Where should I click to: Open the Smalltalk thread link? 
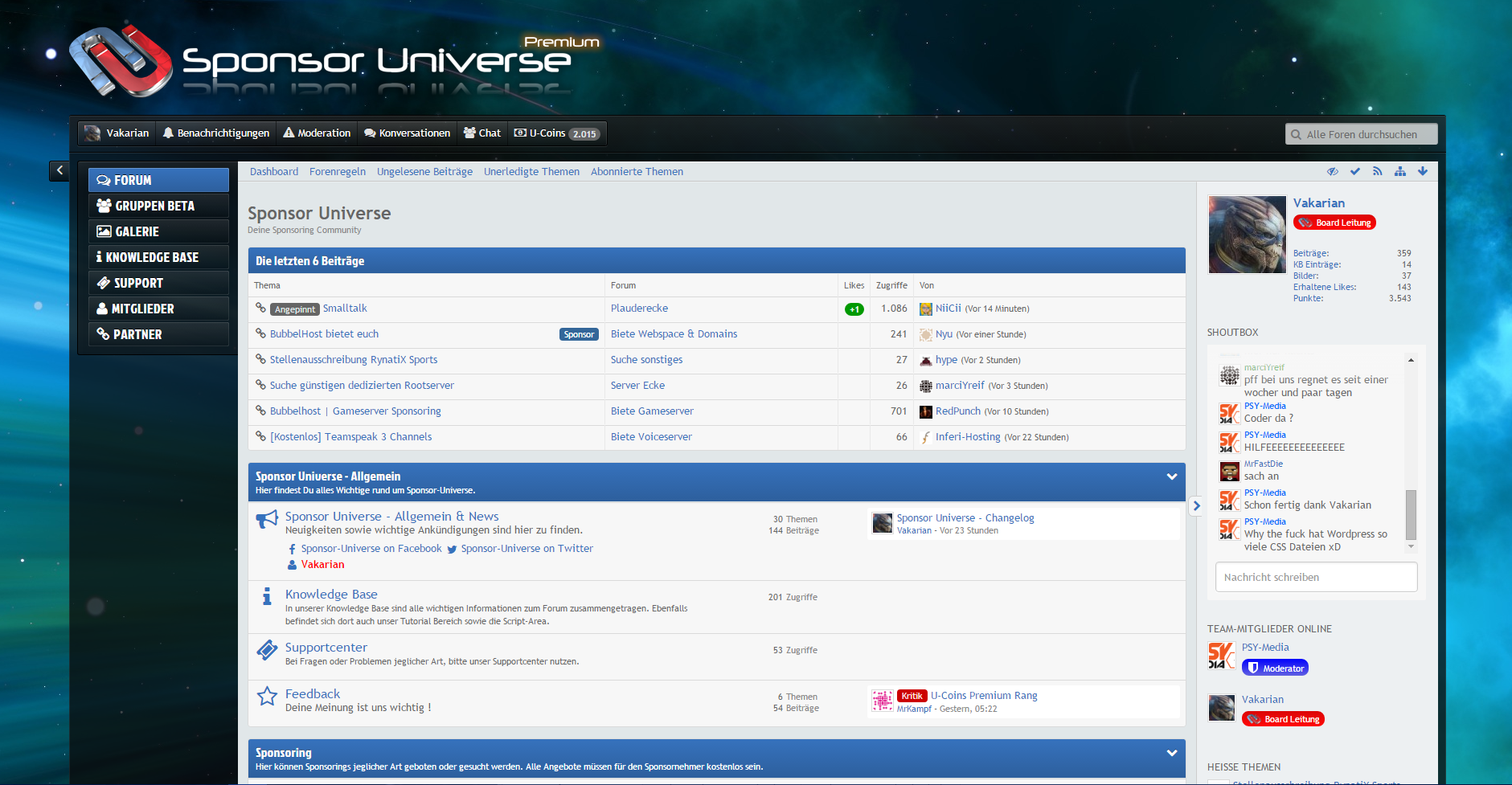coord(345,309)
